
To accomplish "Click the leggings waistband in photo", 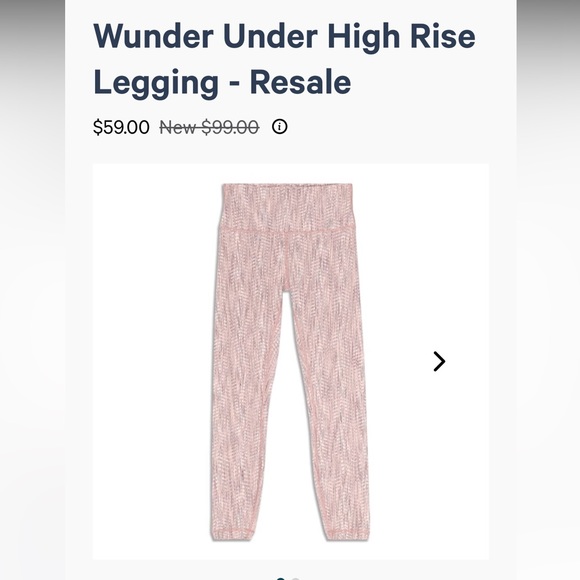I will pyautogui.click(x=287, y=207).
